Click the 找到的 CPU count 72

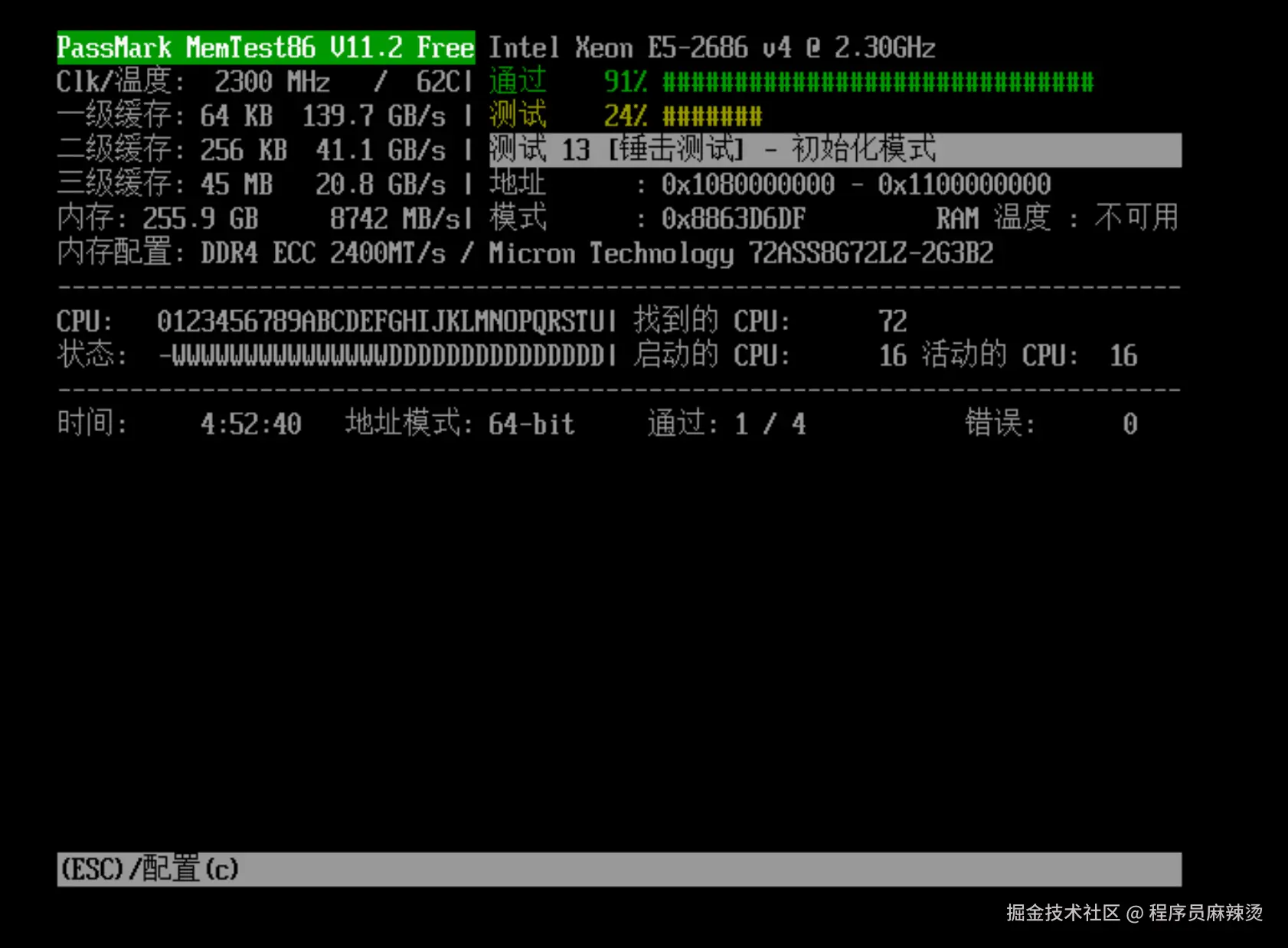click(893, 321)
